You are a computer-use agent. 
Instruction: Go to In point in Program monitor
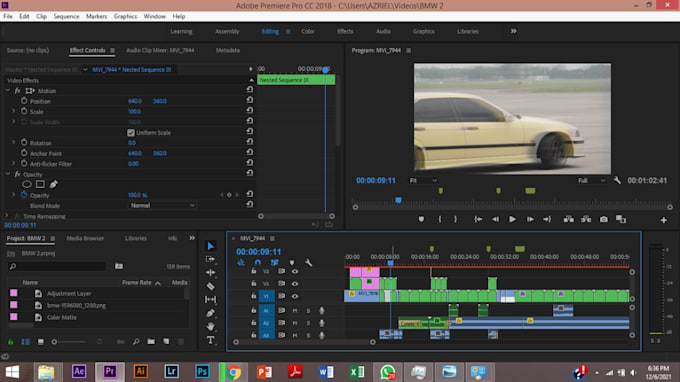tap(478, 219)
